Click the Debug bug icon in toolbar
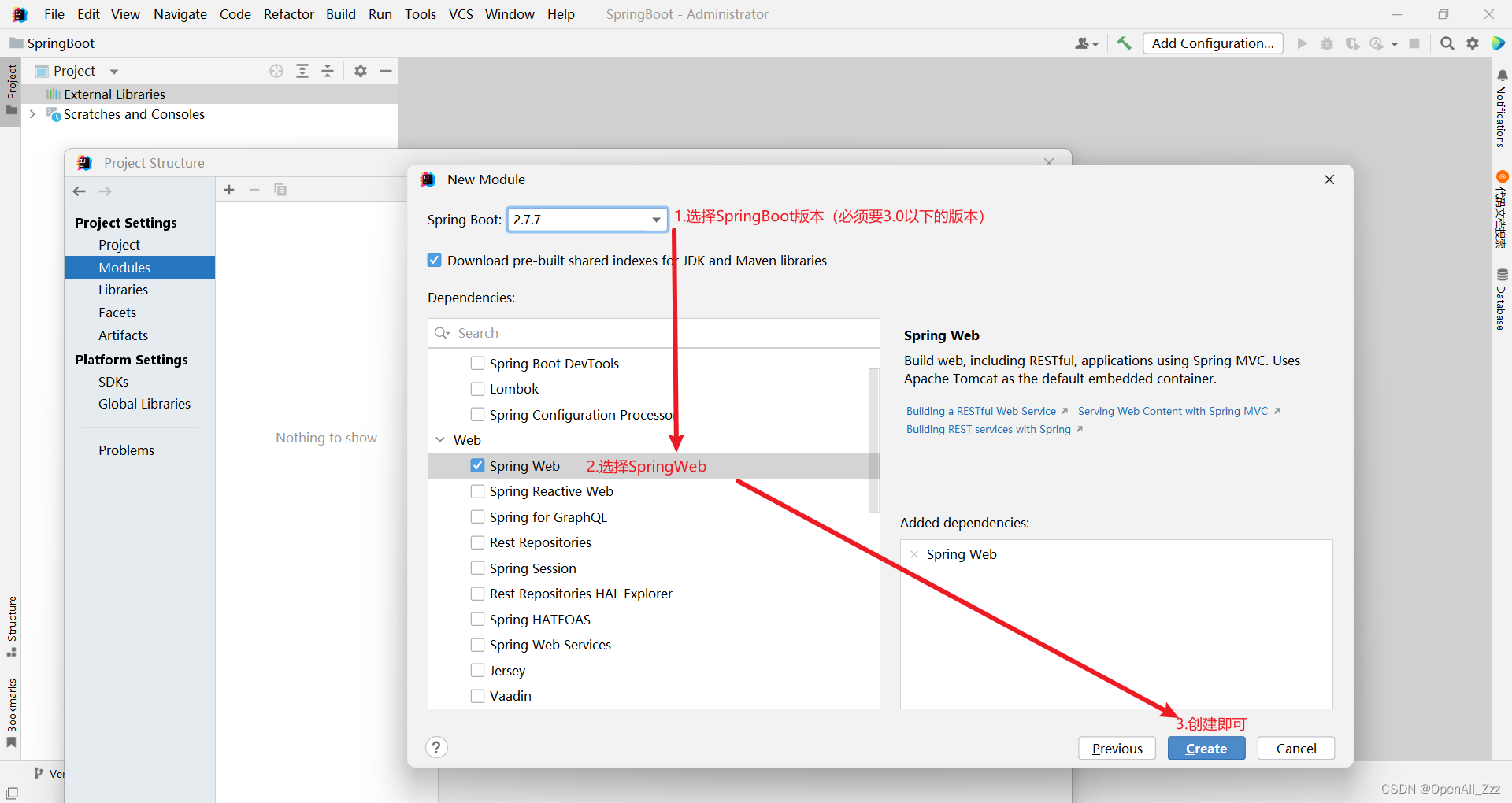 click(1327, 43)
